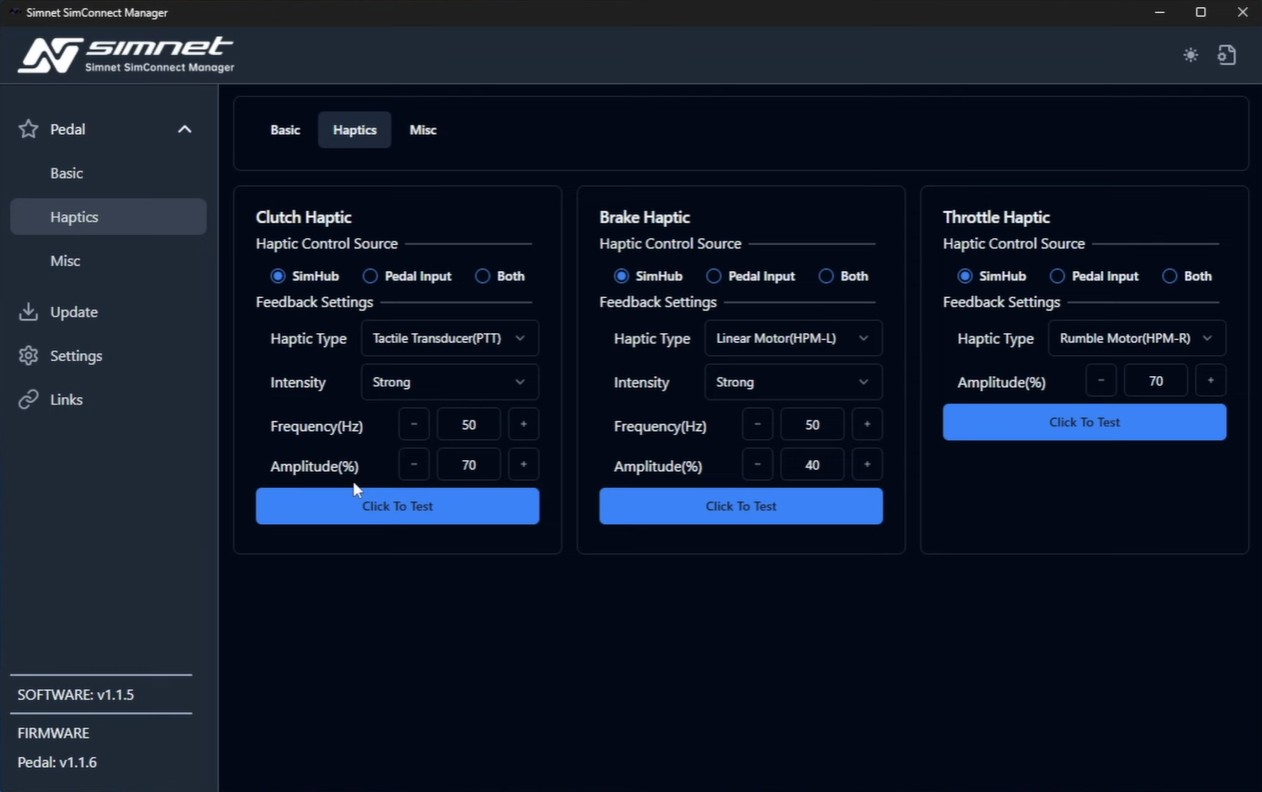Switch to the Basic tab

tap(285, 130)
